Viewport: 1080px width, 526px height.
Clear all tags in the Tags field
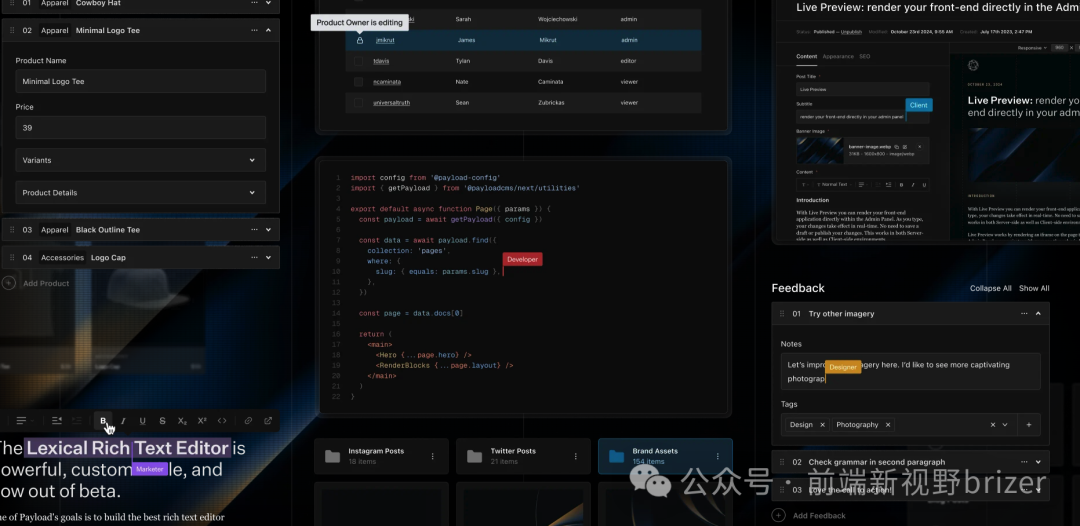click(x=993, y=425)
